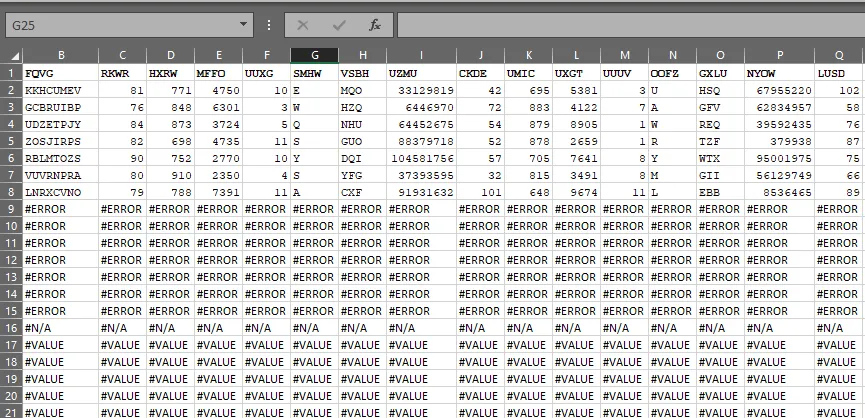Image resolution: width=865 pixels, height=418 pixels.
Task: Click the formula bar input area
Action: tap(631, 25)
